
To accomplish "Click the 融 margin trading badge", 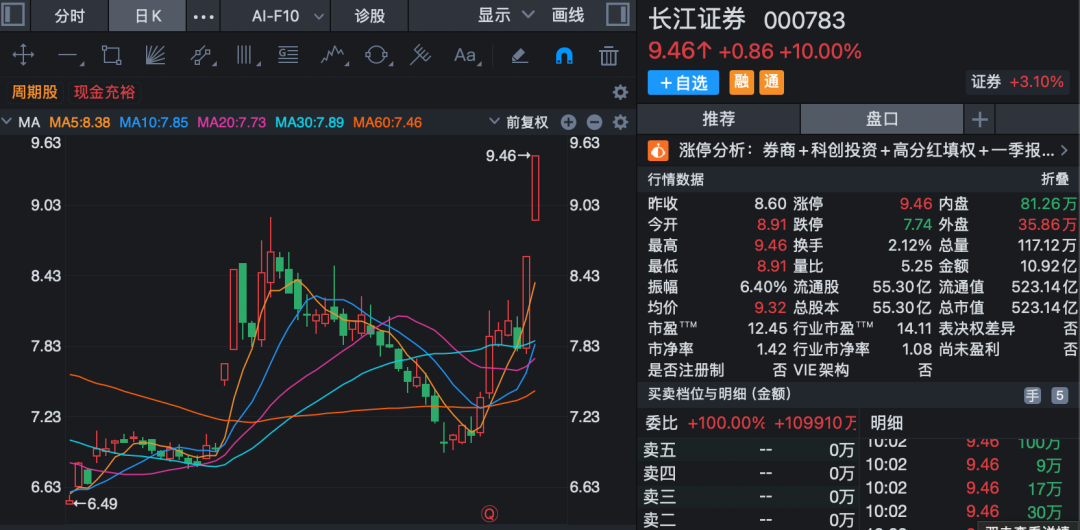I will click(x=741, y=83).
